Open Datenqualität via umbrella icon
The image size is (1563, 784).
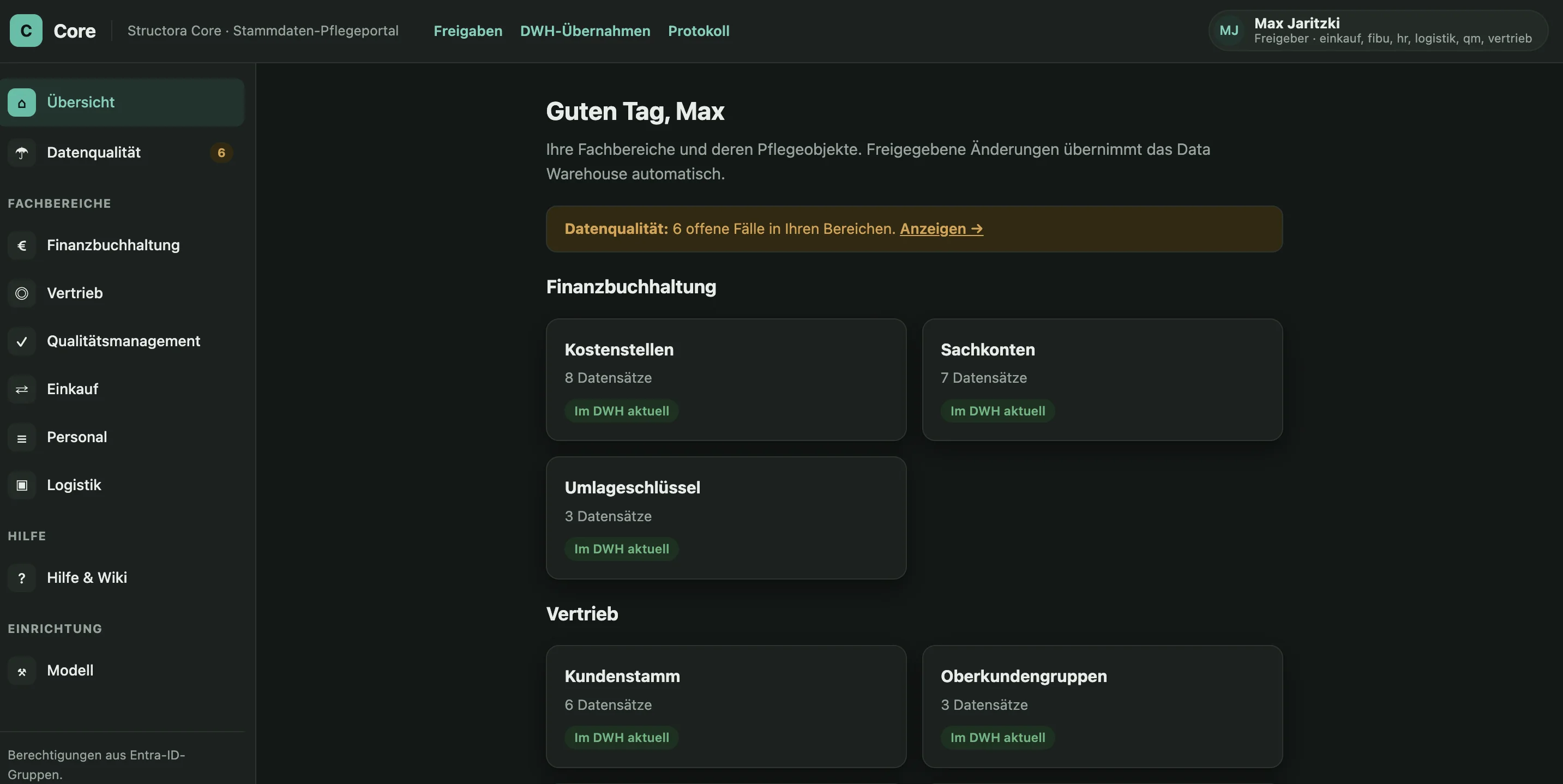coord(22,152)
